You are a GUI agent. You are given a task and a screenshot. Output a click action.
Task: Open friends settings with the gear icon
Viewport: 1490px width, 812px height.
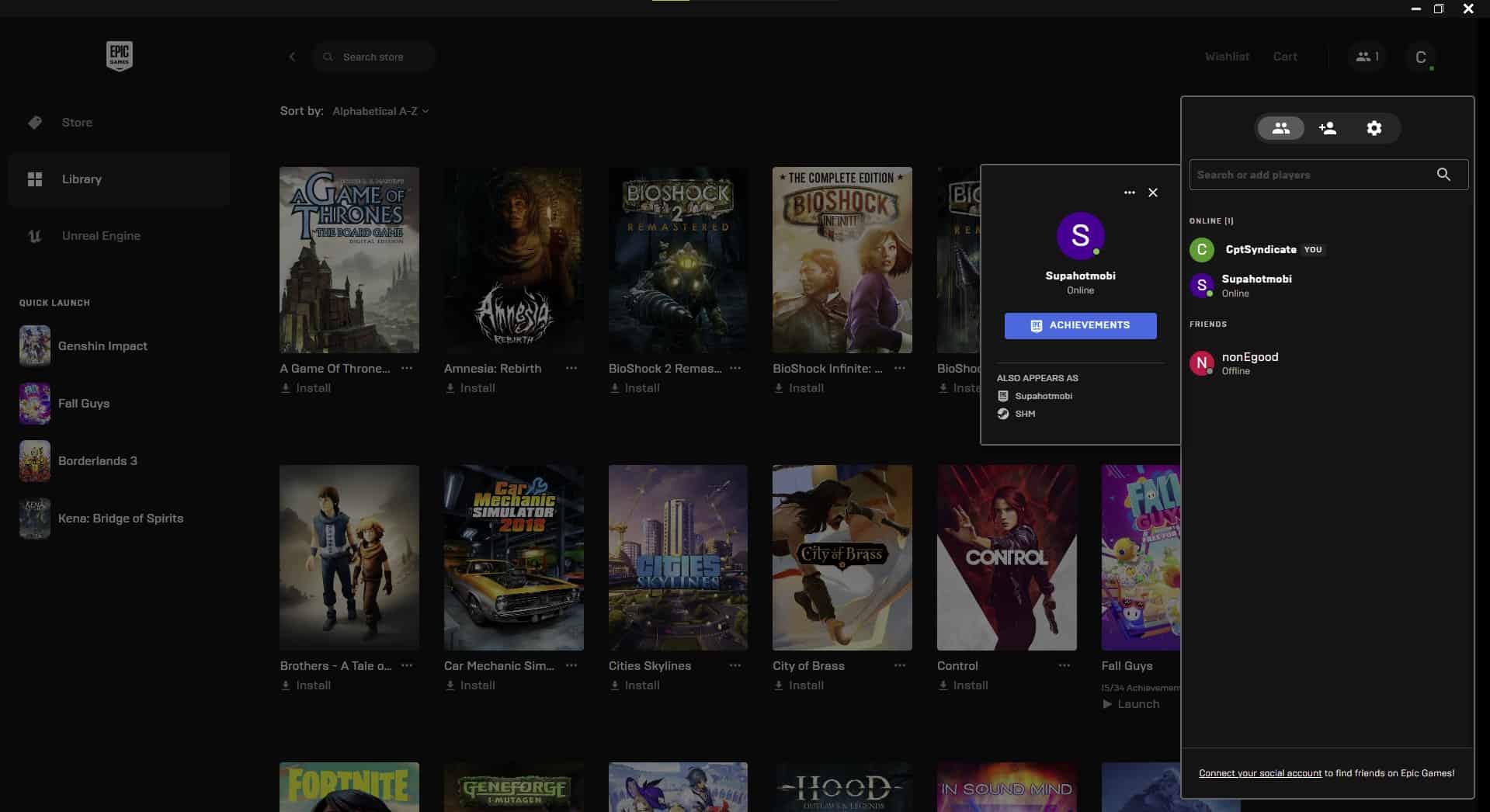(x=1374, y=128)
